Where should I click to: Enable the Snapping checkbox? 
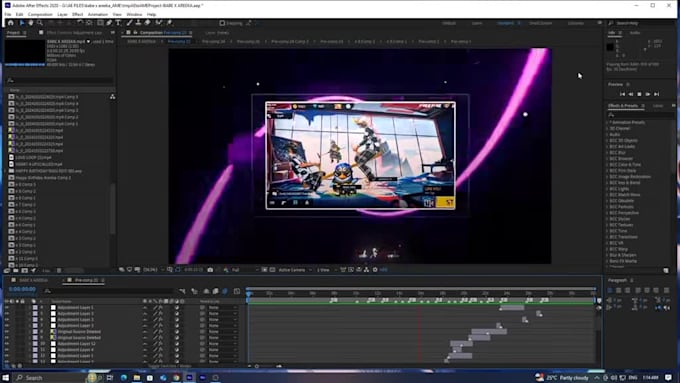coord(222,23)
